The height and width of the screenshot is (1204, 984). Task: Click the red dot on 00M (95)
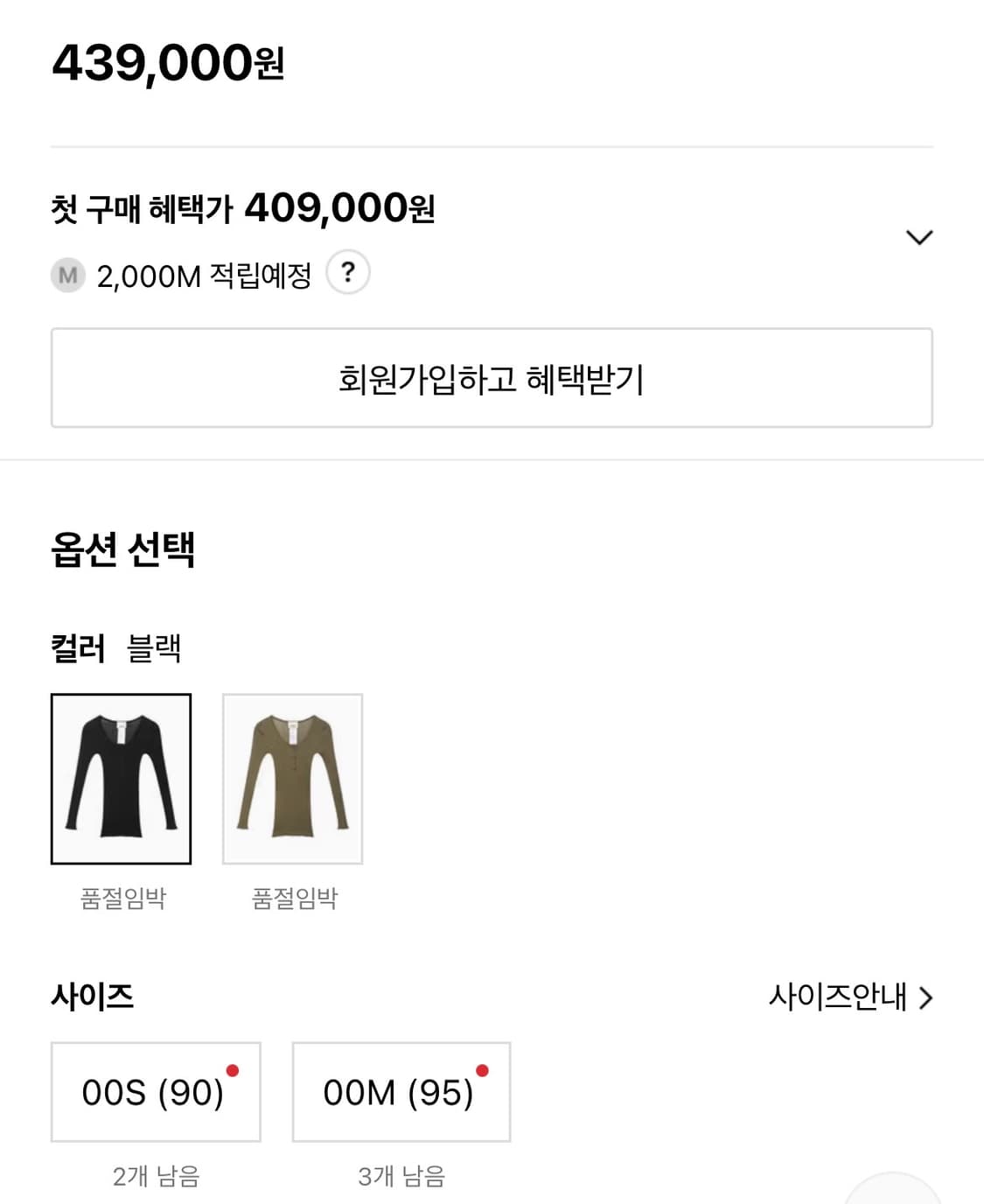pyautogui.click(x=482, y=1070)
